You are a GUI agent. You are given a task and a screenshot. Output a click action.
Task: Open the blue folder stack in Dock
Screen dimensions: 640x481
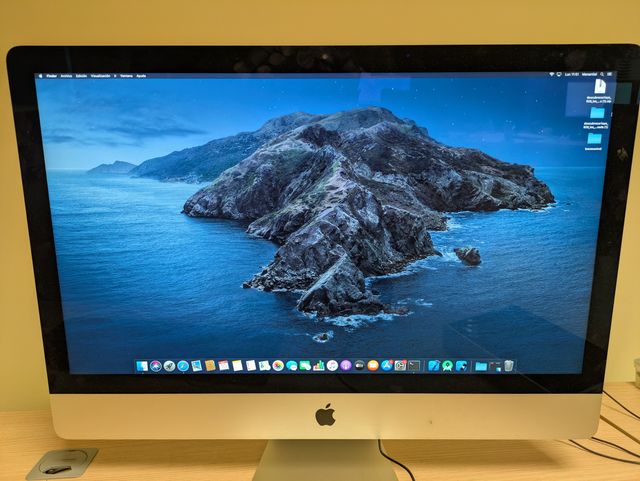click(480, 366)
